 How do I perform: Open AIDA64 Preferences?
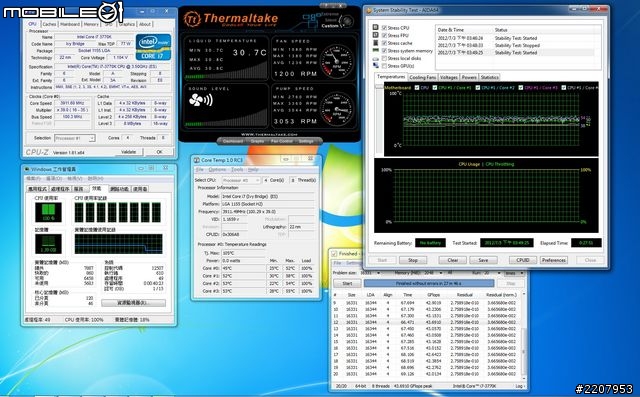(x=553, y=260)
